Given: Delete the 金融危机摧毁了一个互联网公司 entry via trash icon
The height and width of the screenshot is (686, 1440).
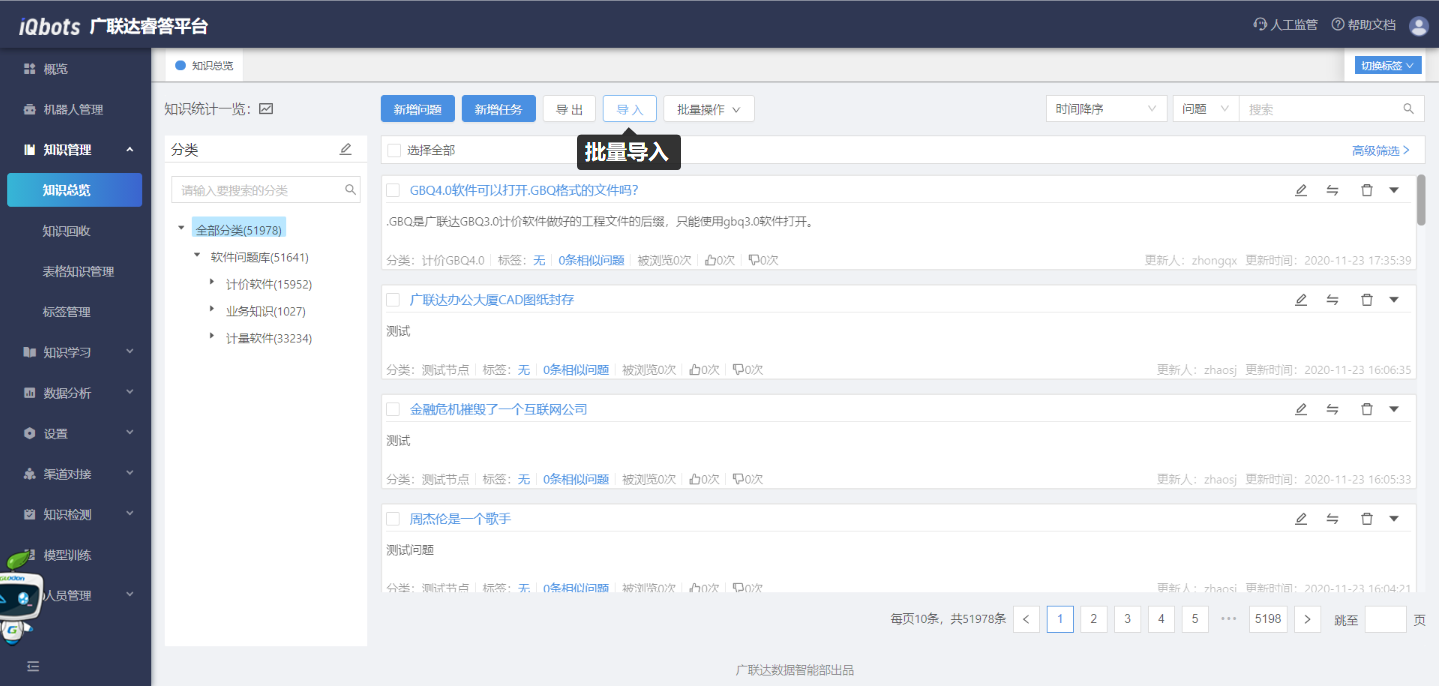Looking at the screenshot, I should click(x=1366, y=409).
